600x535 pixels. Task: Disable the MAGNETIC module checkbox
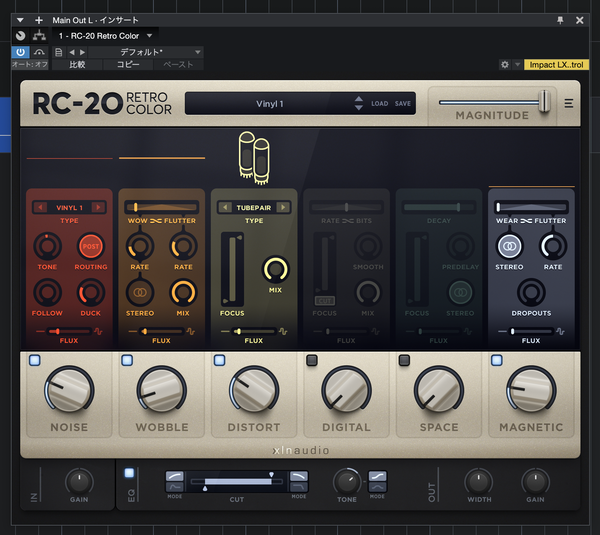pyautogui.click(x=497, y=360)
